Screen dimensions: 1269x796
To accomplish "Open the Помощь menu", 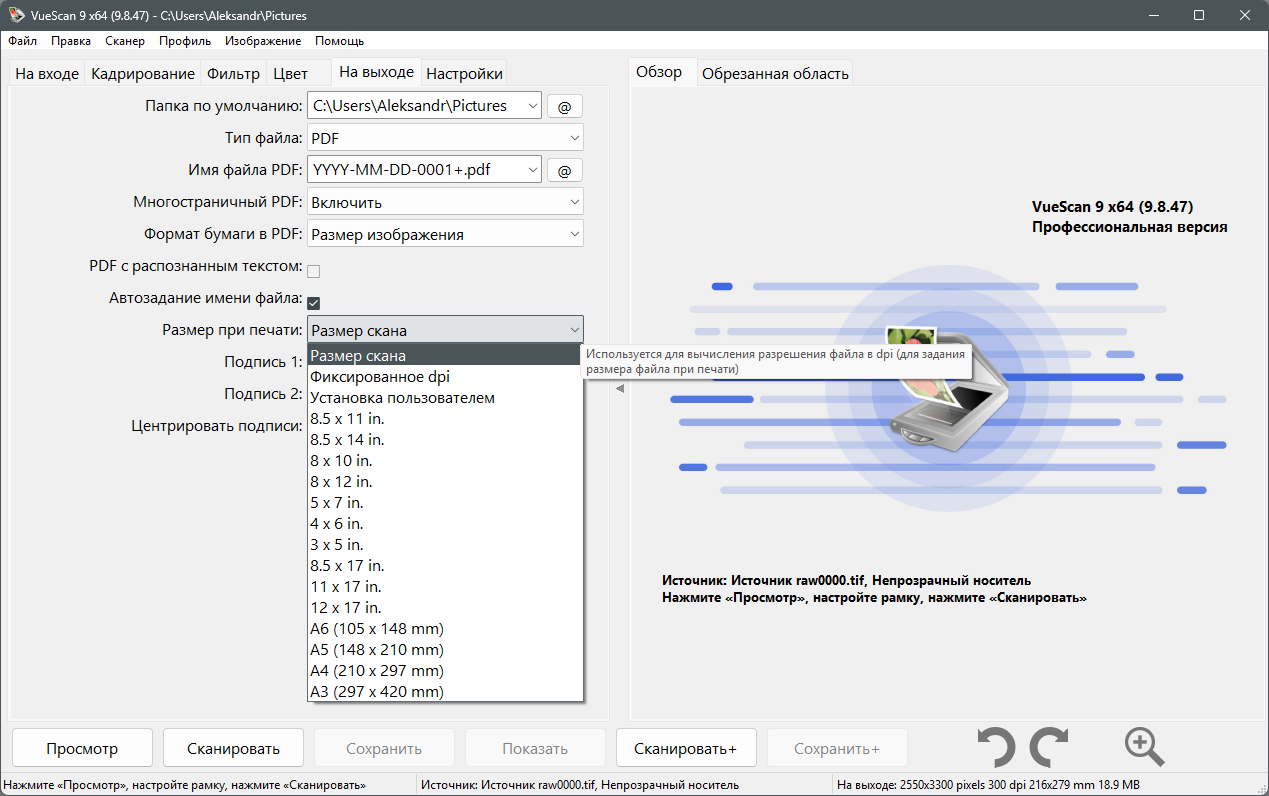I will (x=340, y=41).
